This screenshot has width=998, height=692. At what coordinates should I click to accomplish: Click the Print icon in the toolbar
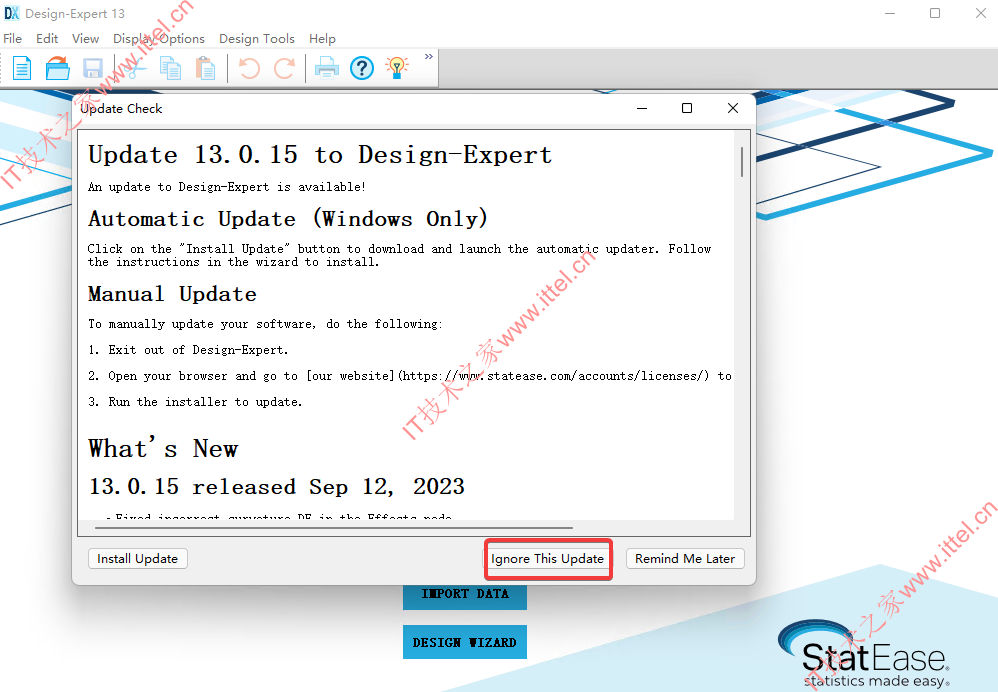coord(327,68)
